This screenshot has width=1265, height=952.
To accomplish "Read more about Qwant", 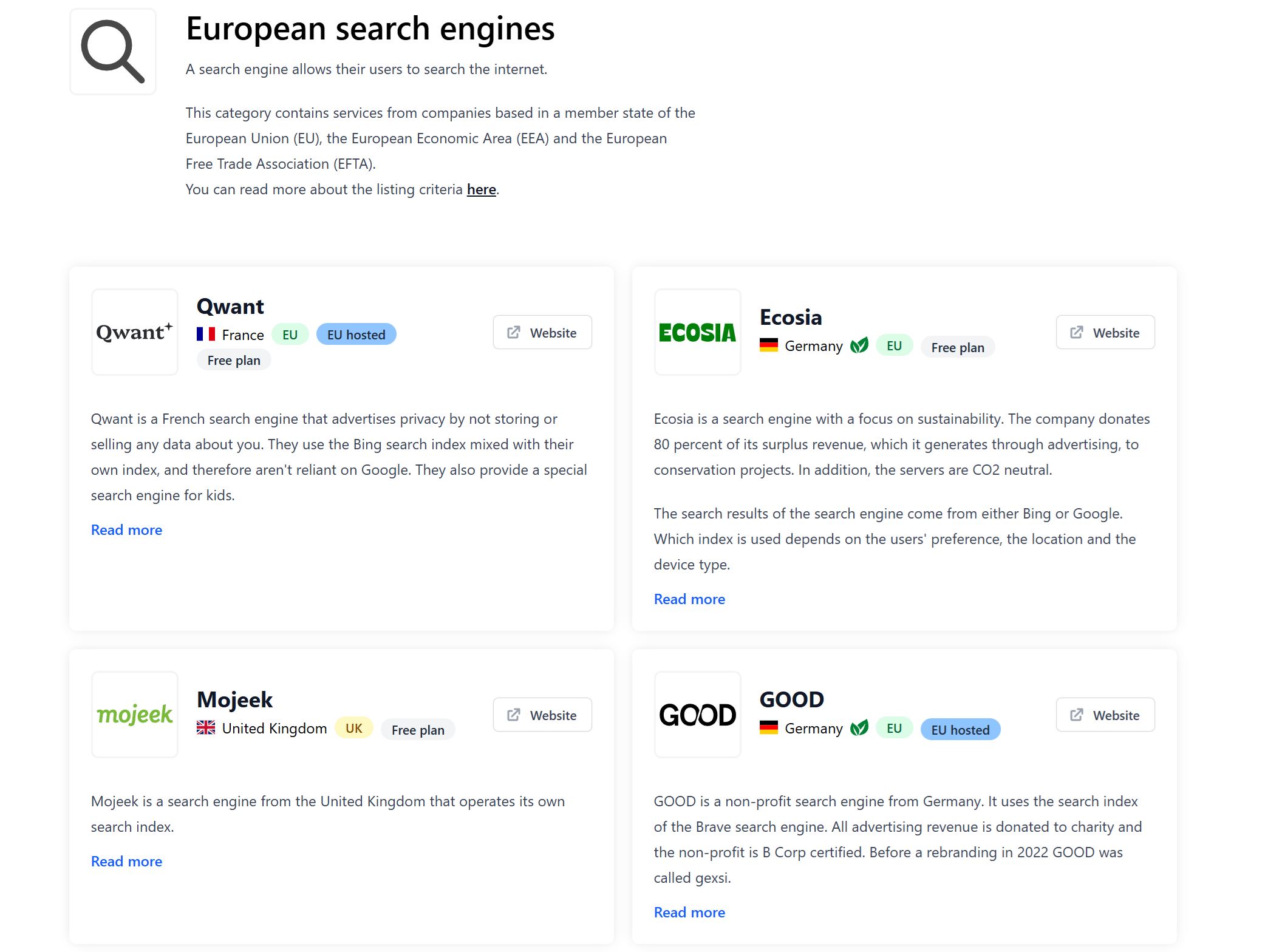I will [x=126, y=529].
